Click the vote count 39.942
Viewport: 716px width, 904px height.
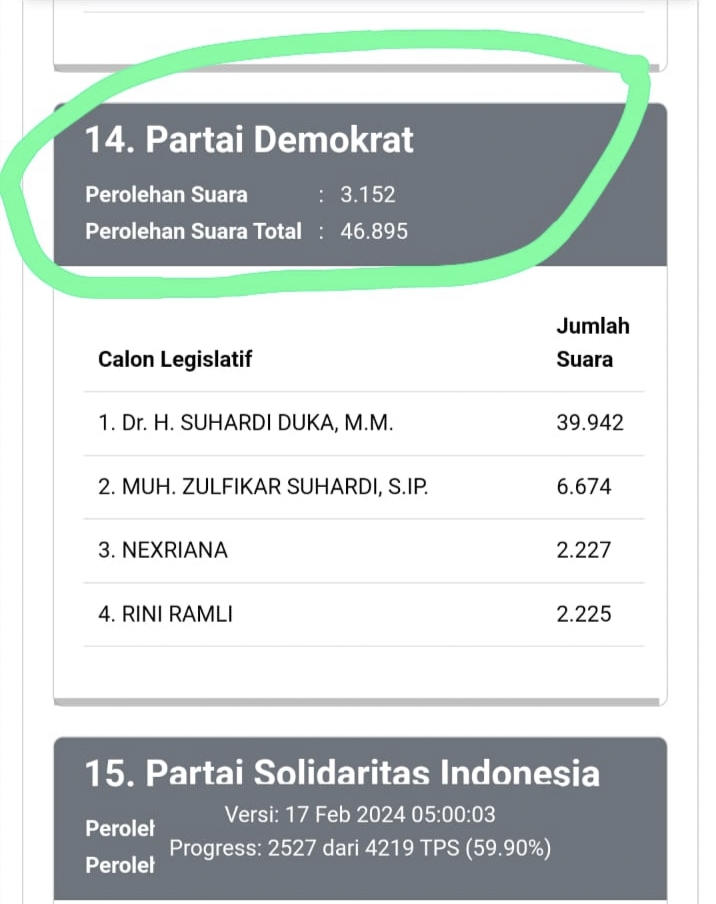(590, 423)
